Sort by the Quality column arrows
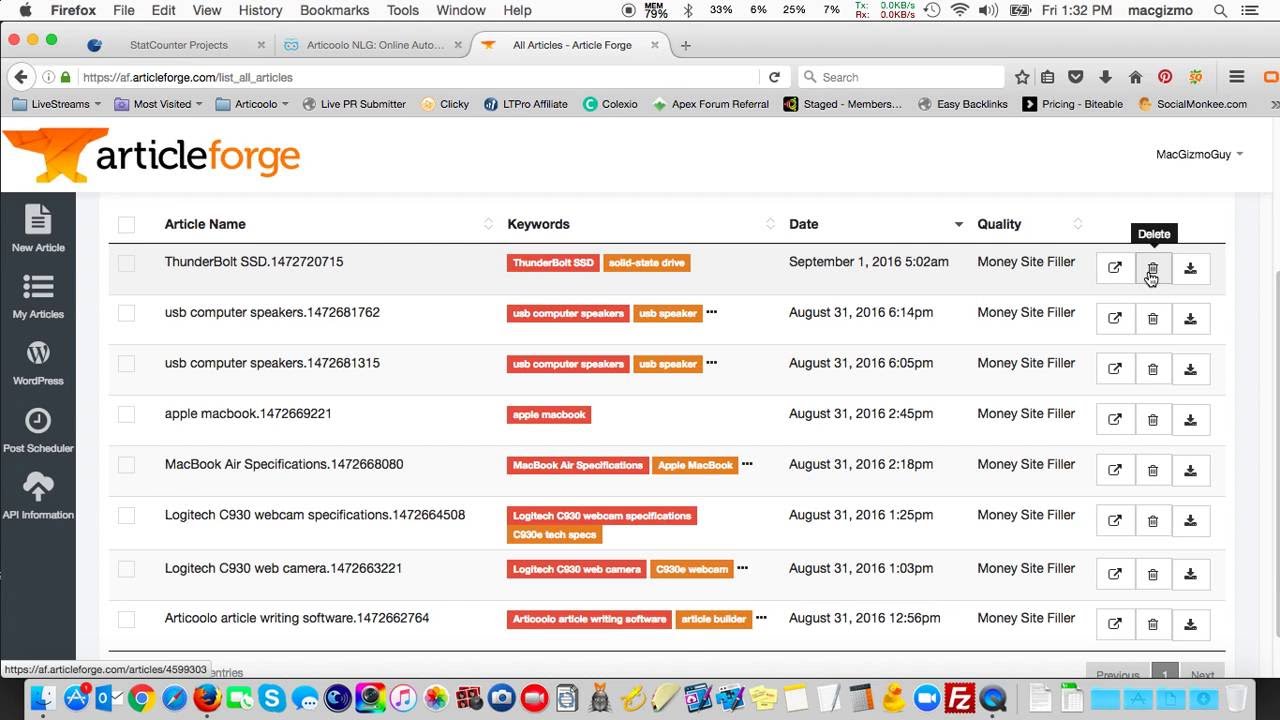 click(1077, 224)
